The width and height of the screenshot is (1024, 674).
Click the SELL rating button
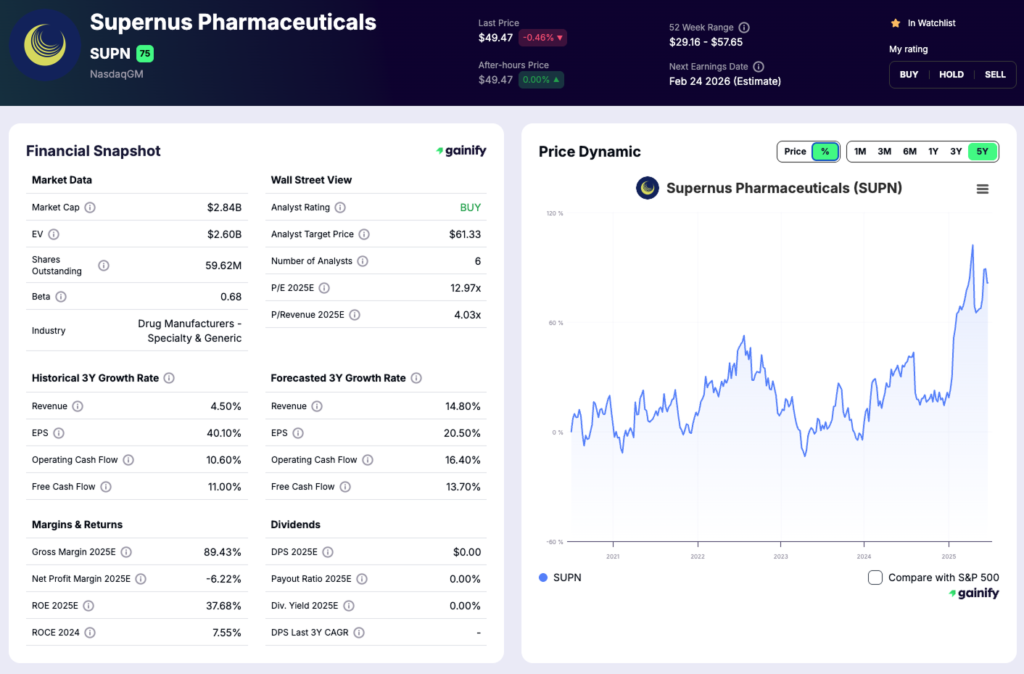tap(995, 74)
